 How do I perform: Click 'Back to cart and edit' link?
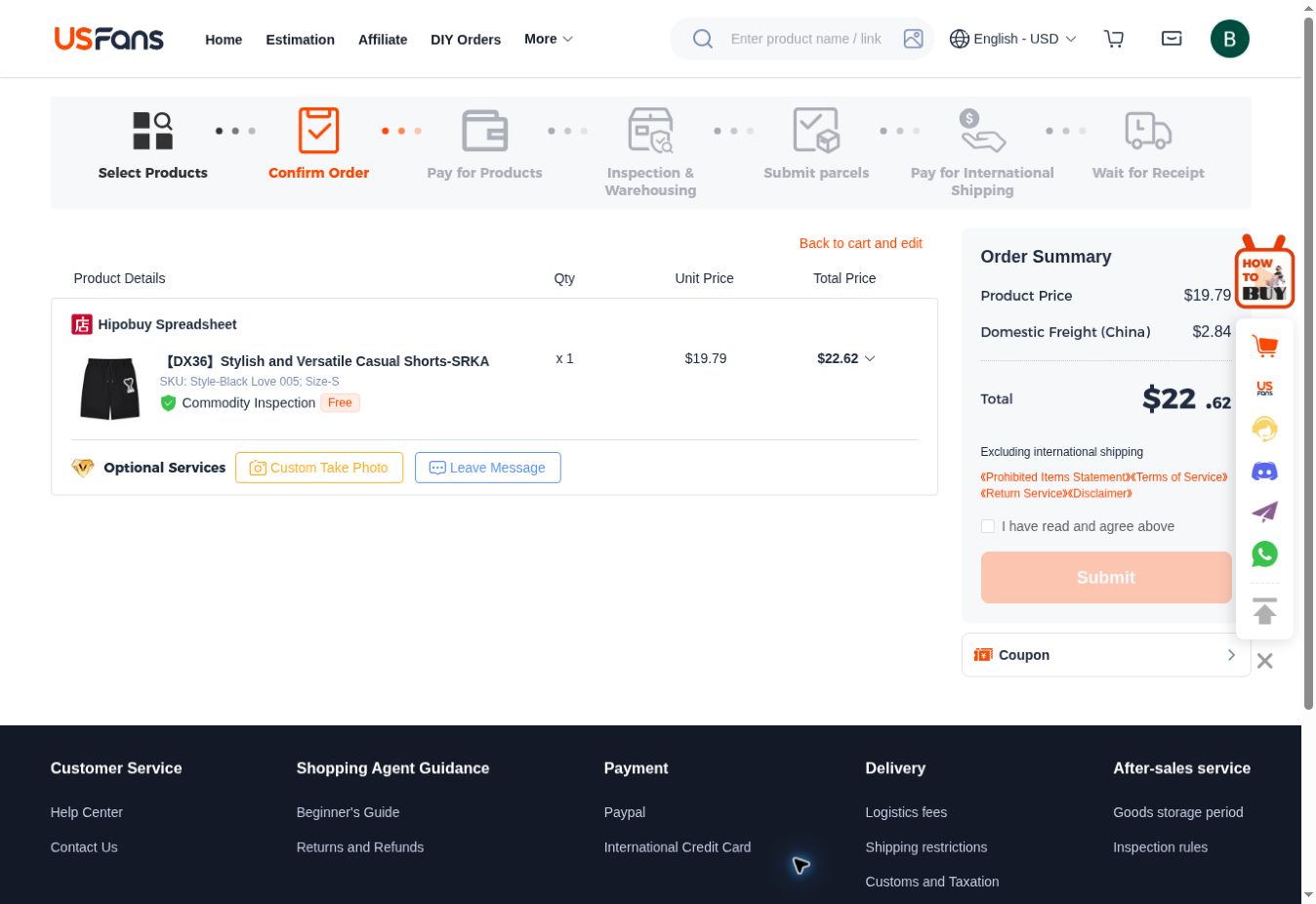(x=861, y=243)
